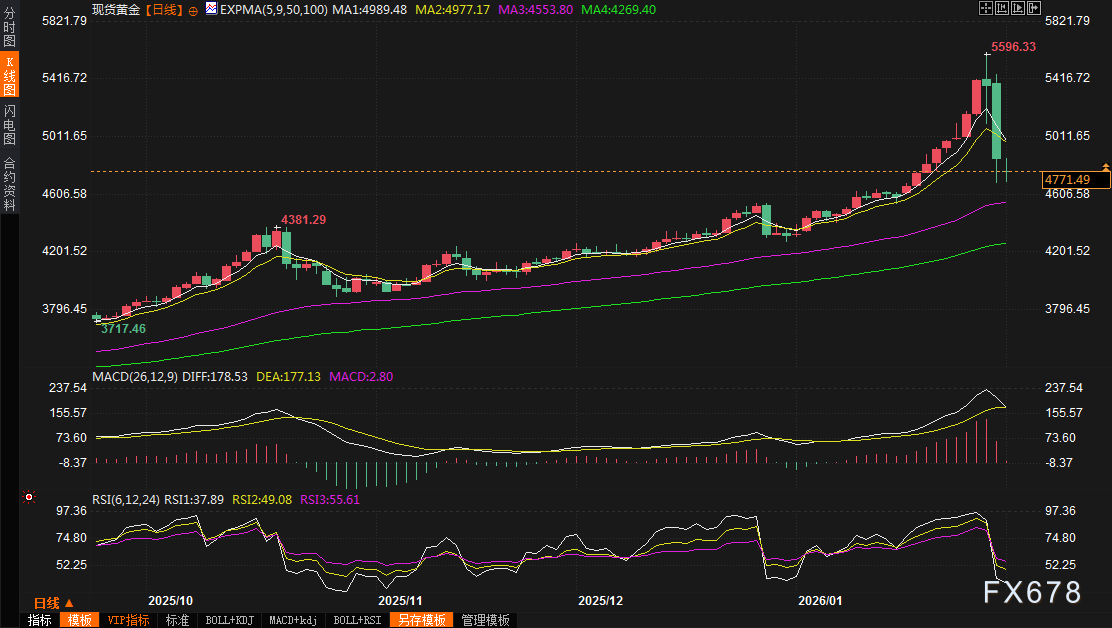Click the second layout icon at top right
1112x628 pixels.
[x=1000, y=8]
